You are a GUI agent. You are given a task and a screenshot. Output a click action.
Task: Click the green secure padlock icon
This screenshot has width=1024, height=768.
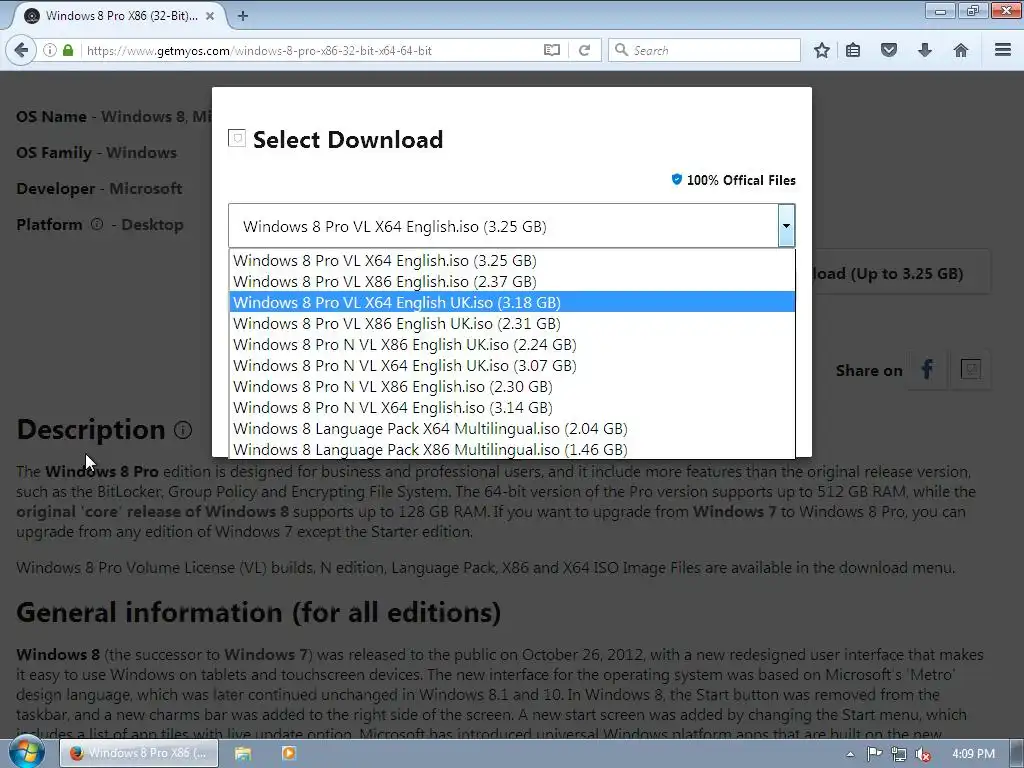[x=68, y=50]
